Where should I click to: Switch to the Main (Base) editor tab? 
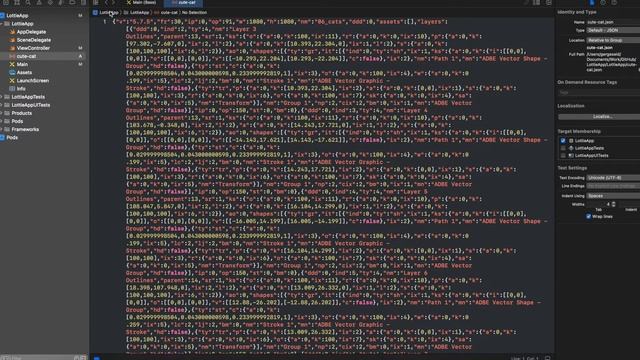[x=142, y=2]
